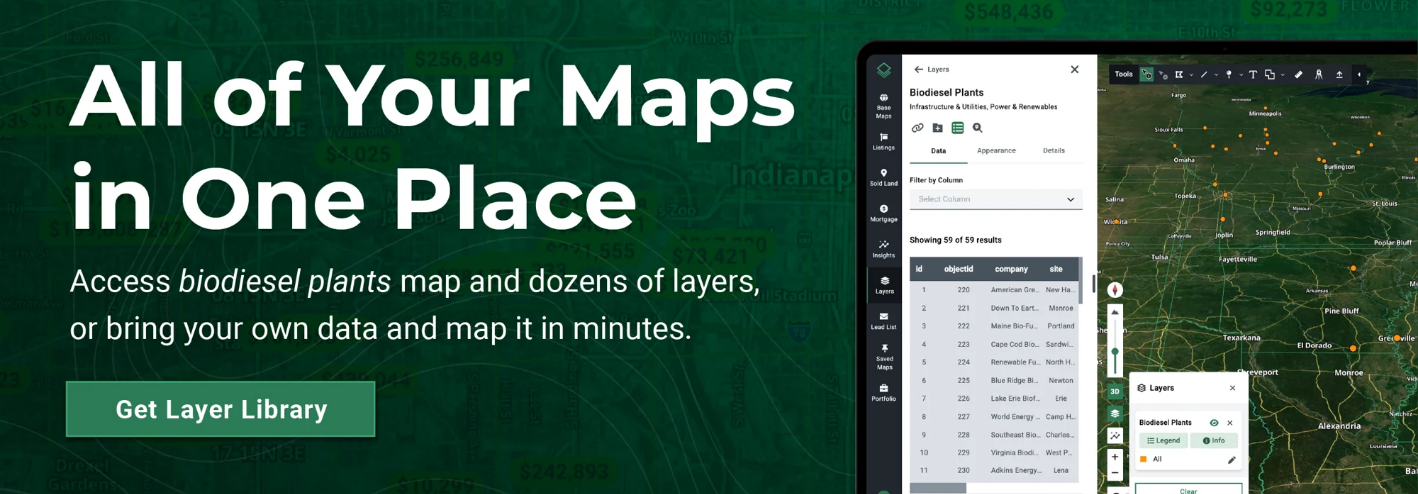Image resolution: width=1418 pixels, height=494 pixels.
Task: Open Base Maps in the sidebar
Action: point(883,105)
